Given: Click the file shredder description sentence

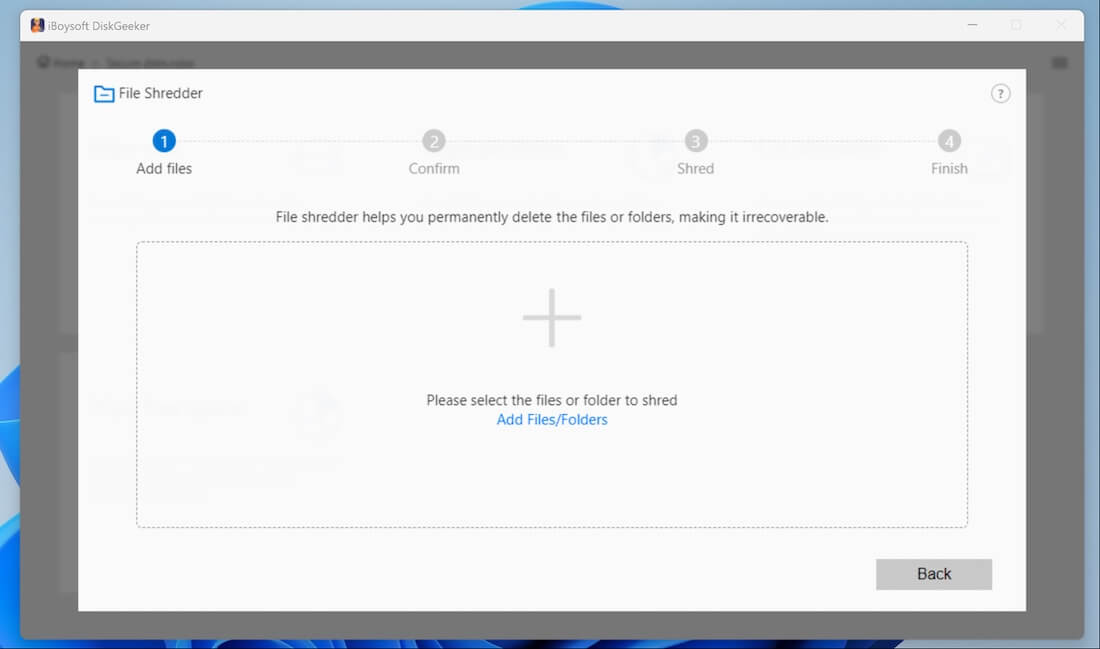Looking at the screenshot, I should tap(552, 217).
